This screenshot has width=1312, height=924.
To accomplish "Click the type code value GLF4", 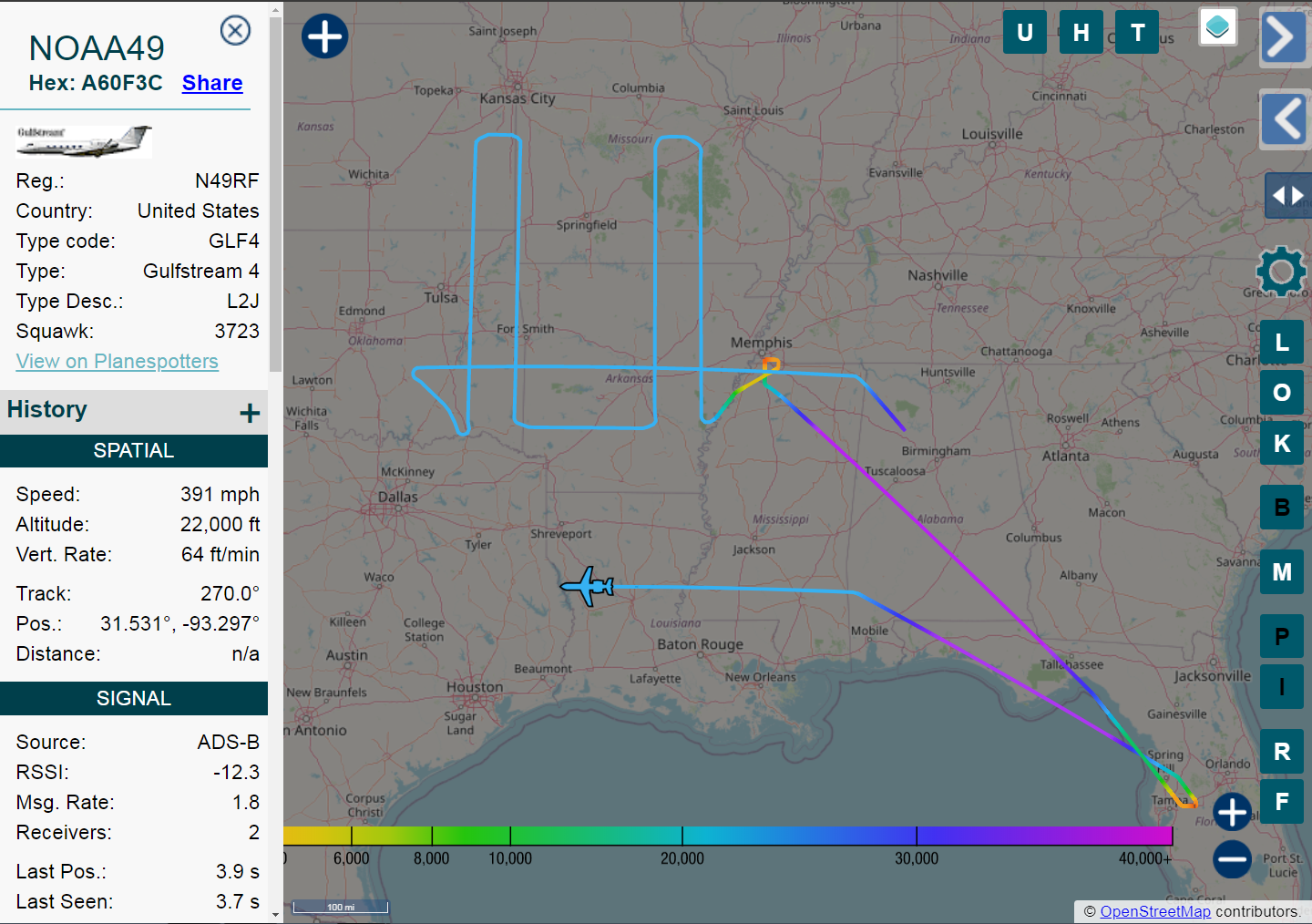I will 234,241.
